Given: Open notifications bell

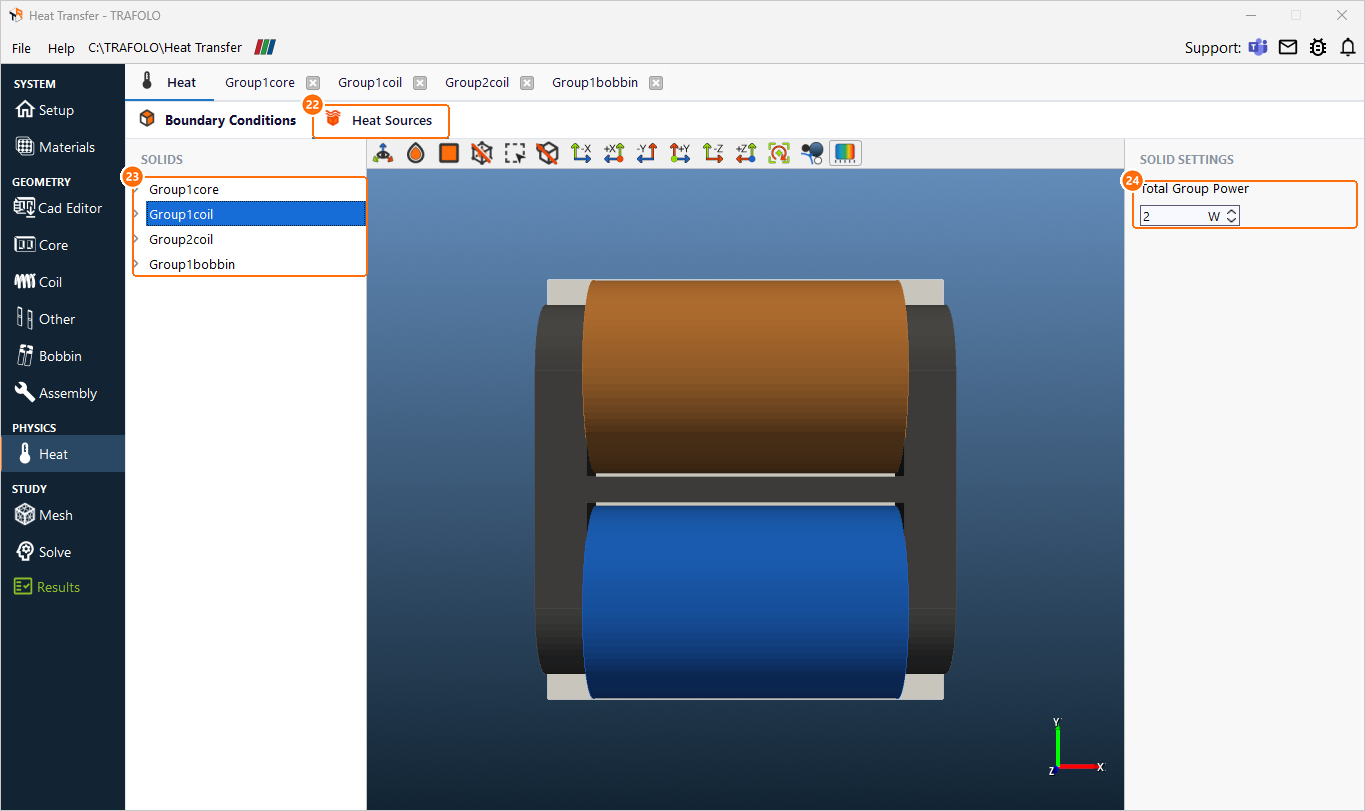Looking at the screenshot, I should tap(1348, 47).
